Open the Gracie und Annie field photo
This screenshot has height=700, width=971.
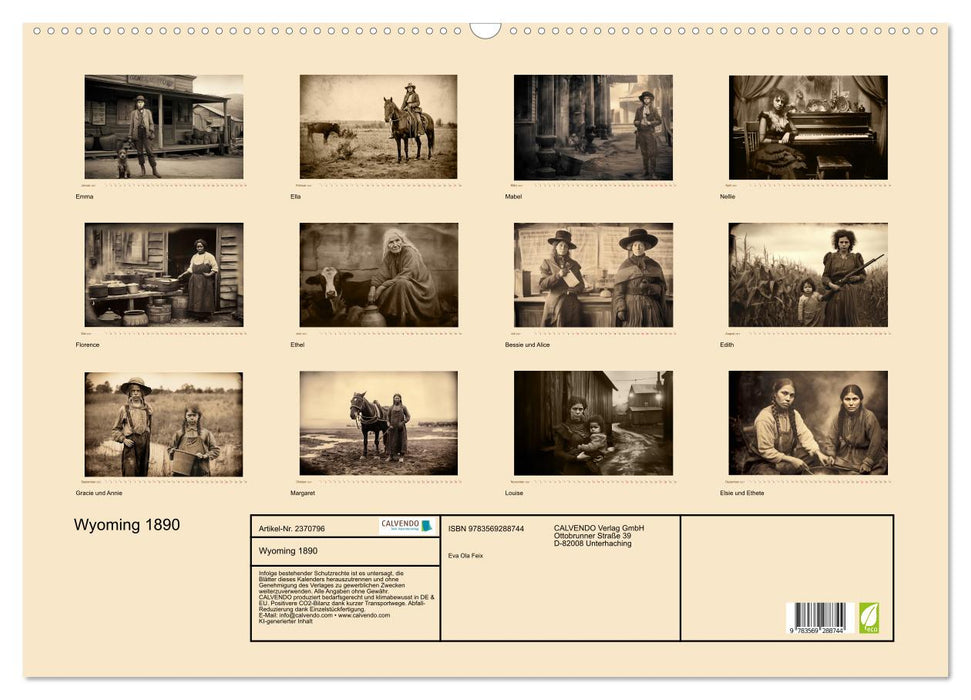[x=164, y=424]
